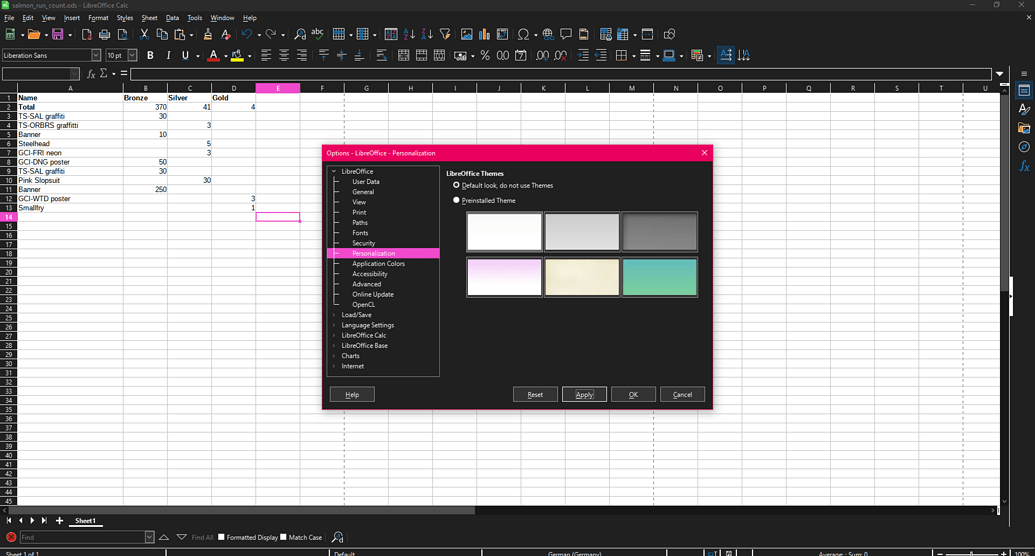Click the Sort Ascending icon
The height and width of the screenshot is (556, 1035).
[409, 34]
